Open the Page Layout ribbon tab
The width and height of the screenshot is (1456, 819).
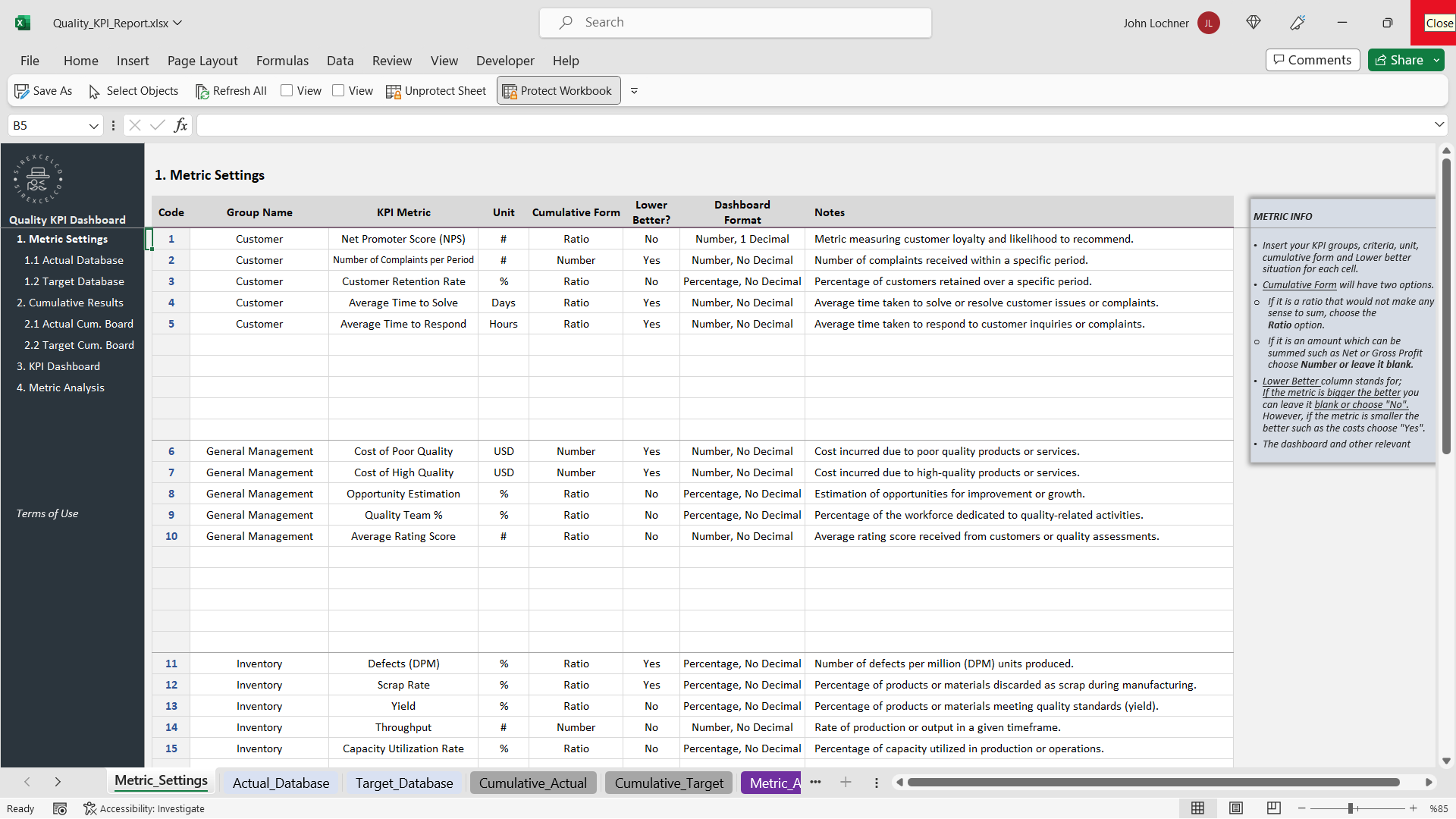click(202, 61)
